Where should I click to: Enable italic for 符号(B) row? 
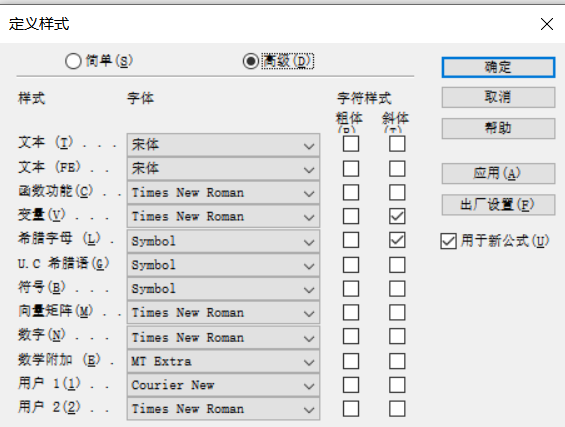[x=397, y=289]
